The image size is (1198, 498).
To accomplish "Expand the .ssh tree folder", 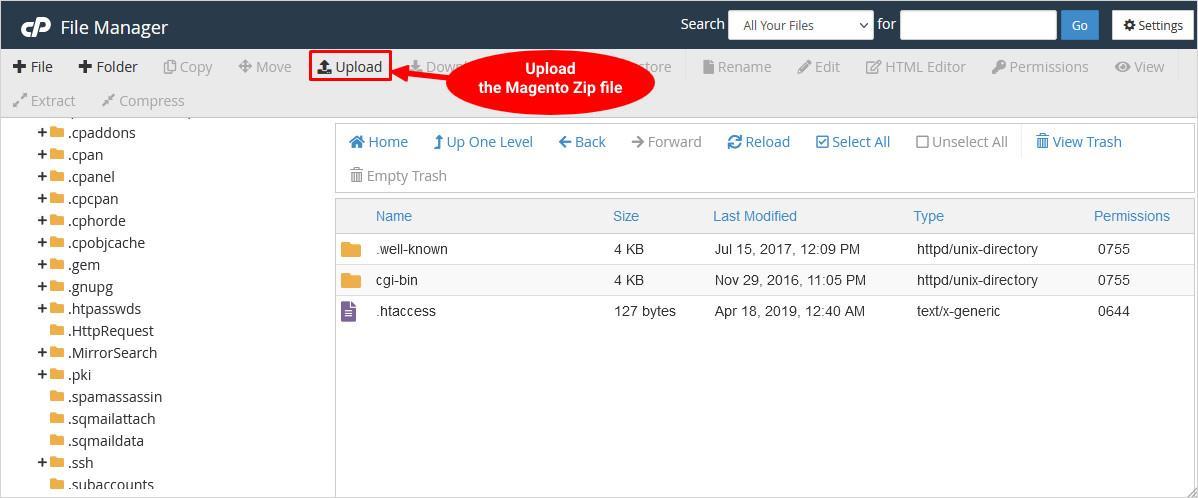I will pyautogui.click(x=42, y=463).
